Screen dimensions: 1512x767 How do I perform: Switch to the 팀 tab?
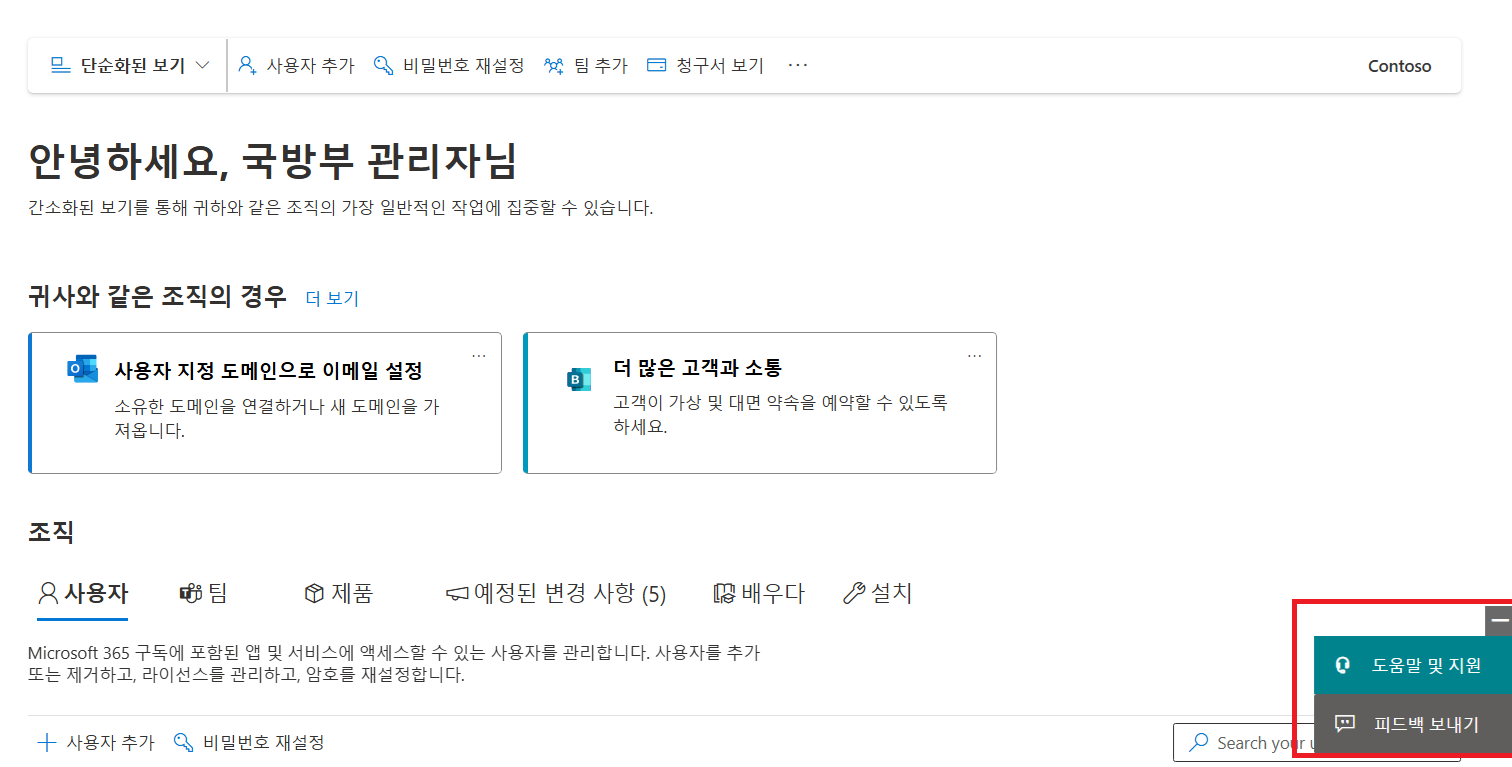(x=203, y=593)
